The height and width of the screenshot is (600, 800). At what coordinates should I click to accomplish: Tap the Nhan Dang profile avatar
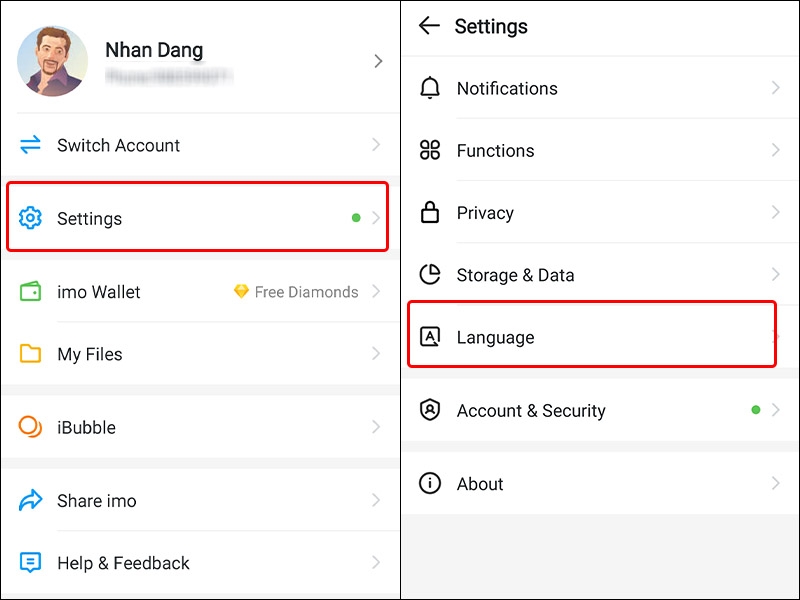pos(52,61)
